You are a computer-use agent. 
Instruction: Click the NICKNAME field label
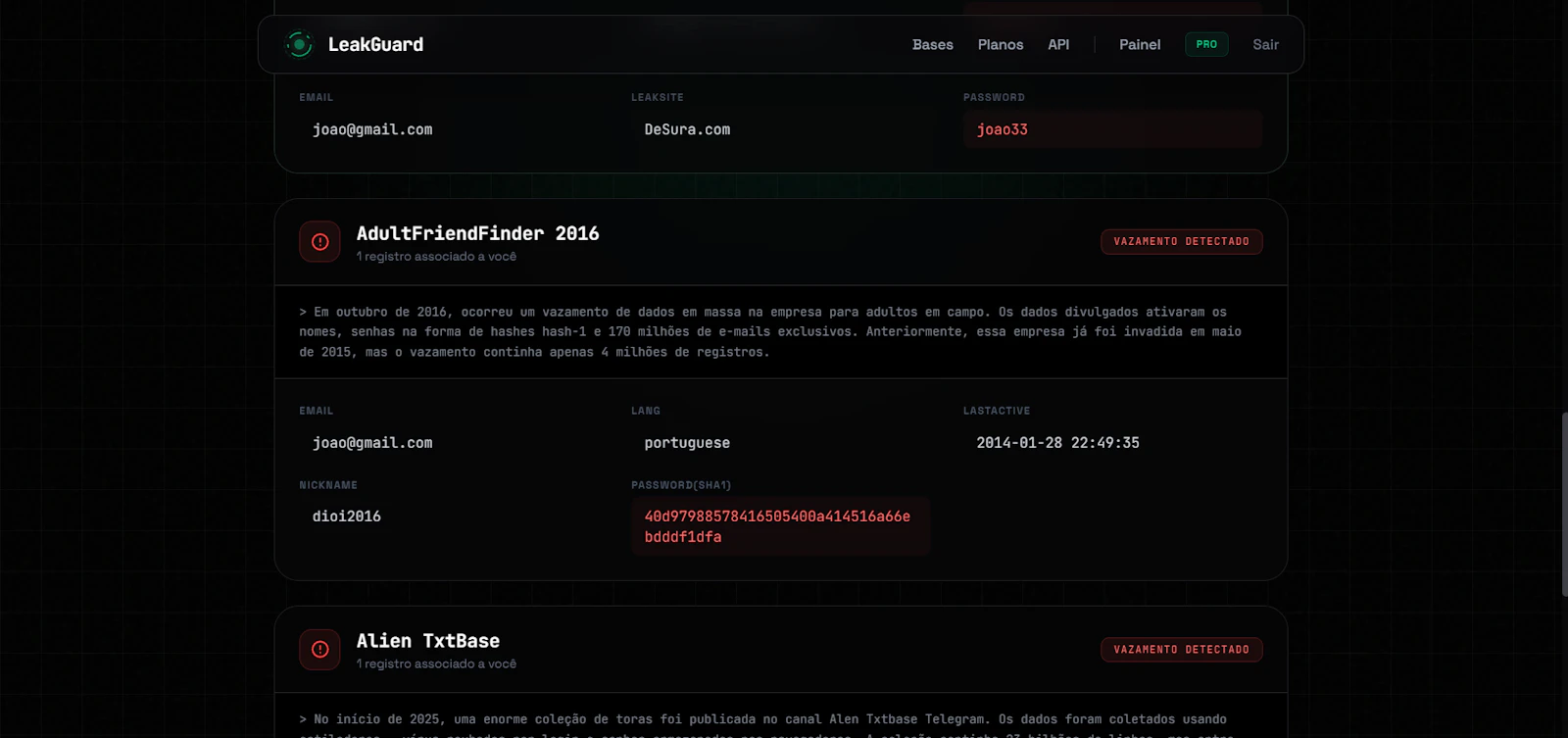point(328,485)
